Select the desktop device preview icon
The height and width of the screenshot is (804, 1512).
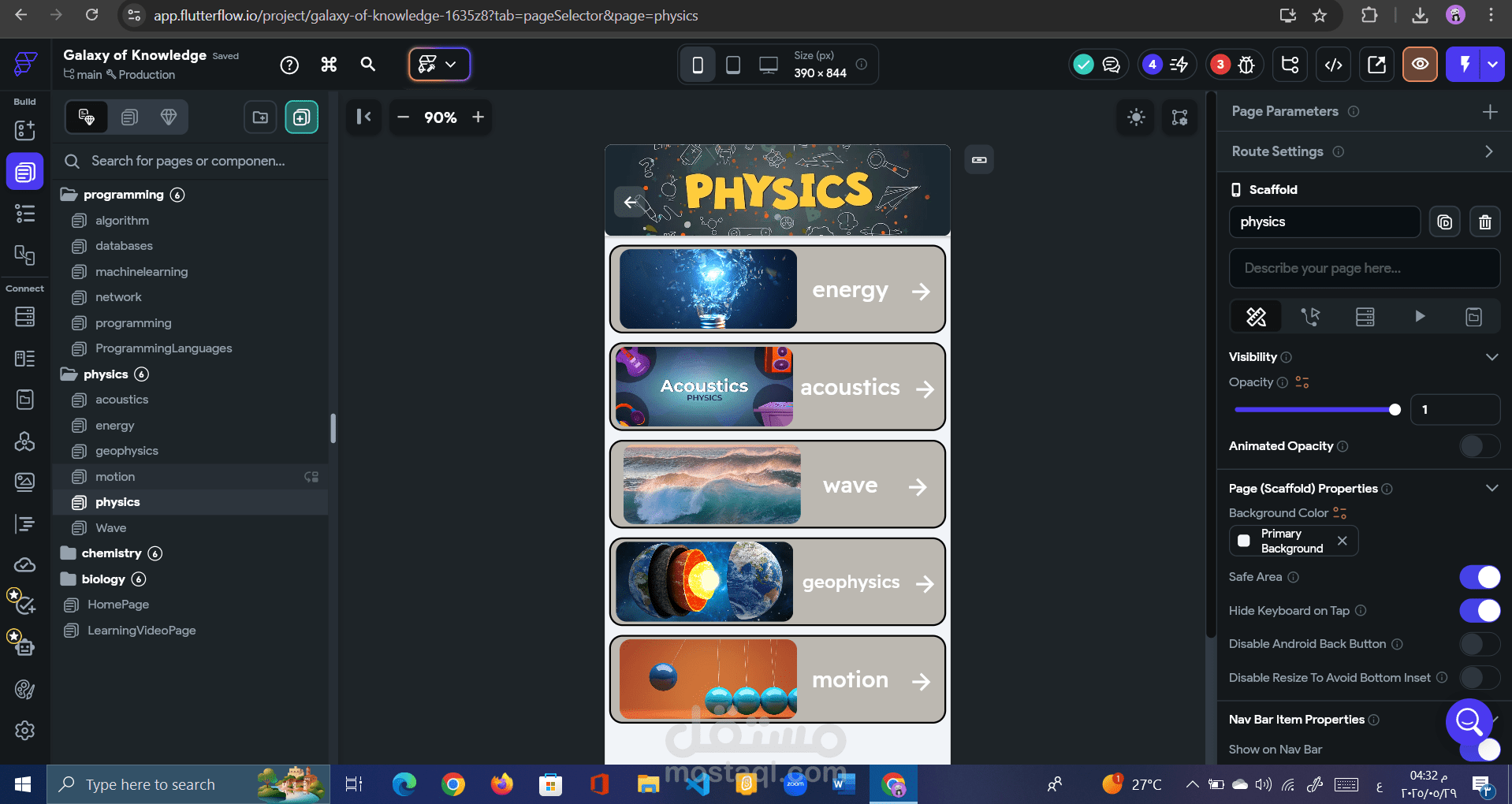point(768,65)
